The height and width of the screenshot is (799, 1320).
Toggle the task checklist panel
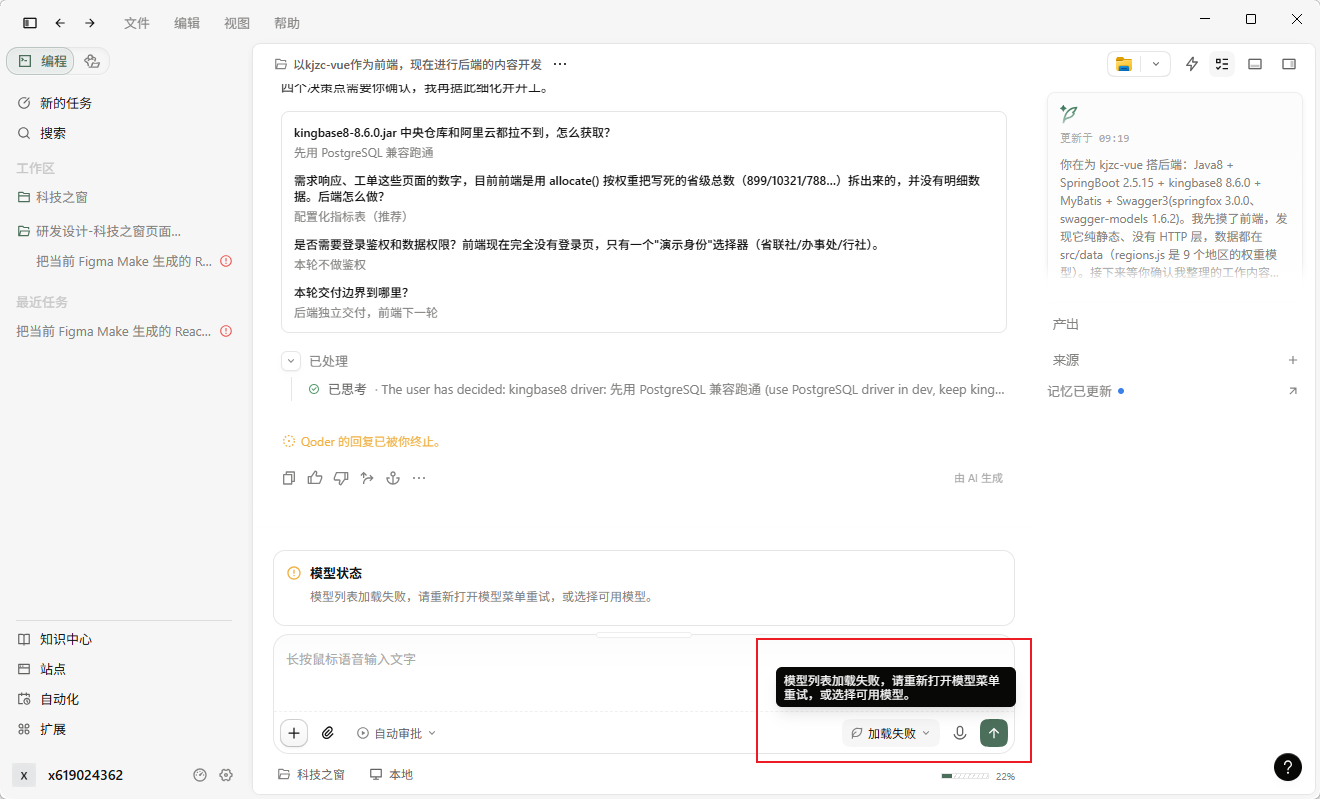[1222, 64]
